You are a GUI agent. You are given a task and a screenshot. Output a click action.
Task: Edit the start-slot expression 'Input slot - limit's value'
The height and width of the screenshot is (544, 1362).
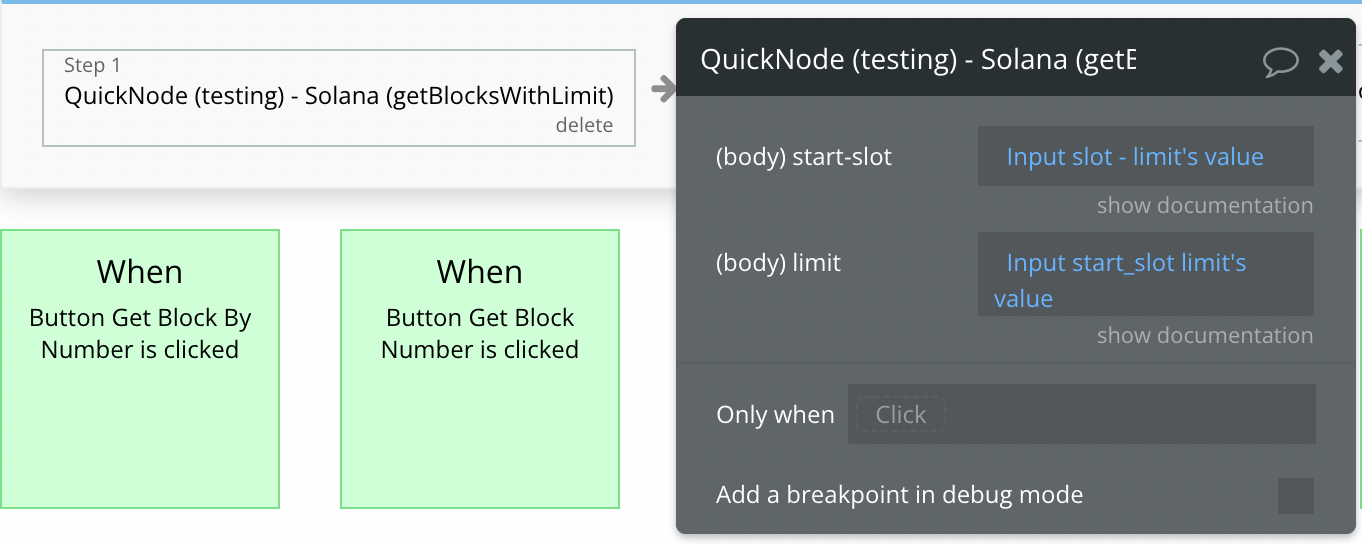click(1145, 156)
